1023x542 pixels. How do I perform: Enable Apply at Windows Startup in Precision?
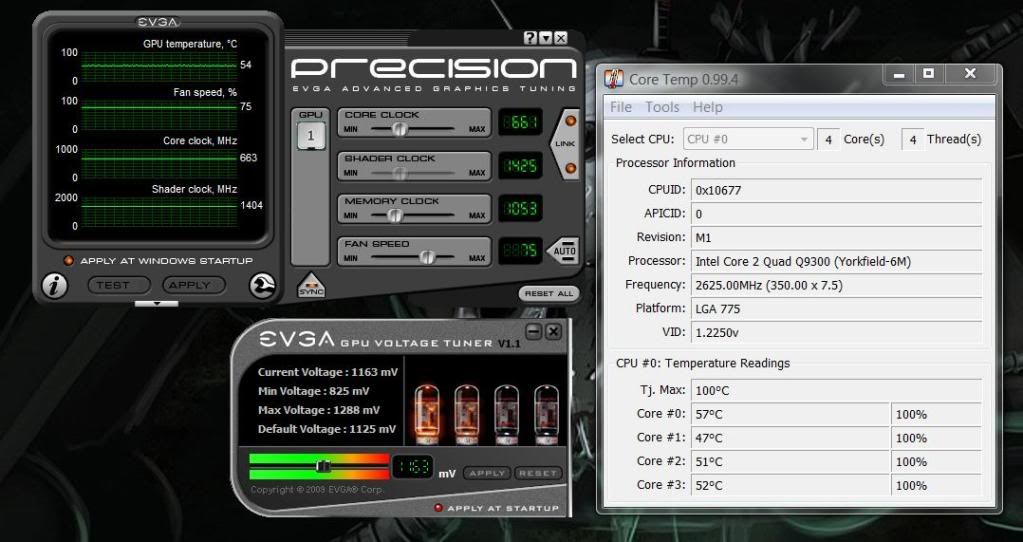(68, 260)
